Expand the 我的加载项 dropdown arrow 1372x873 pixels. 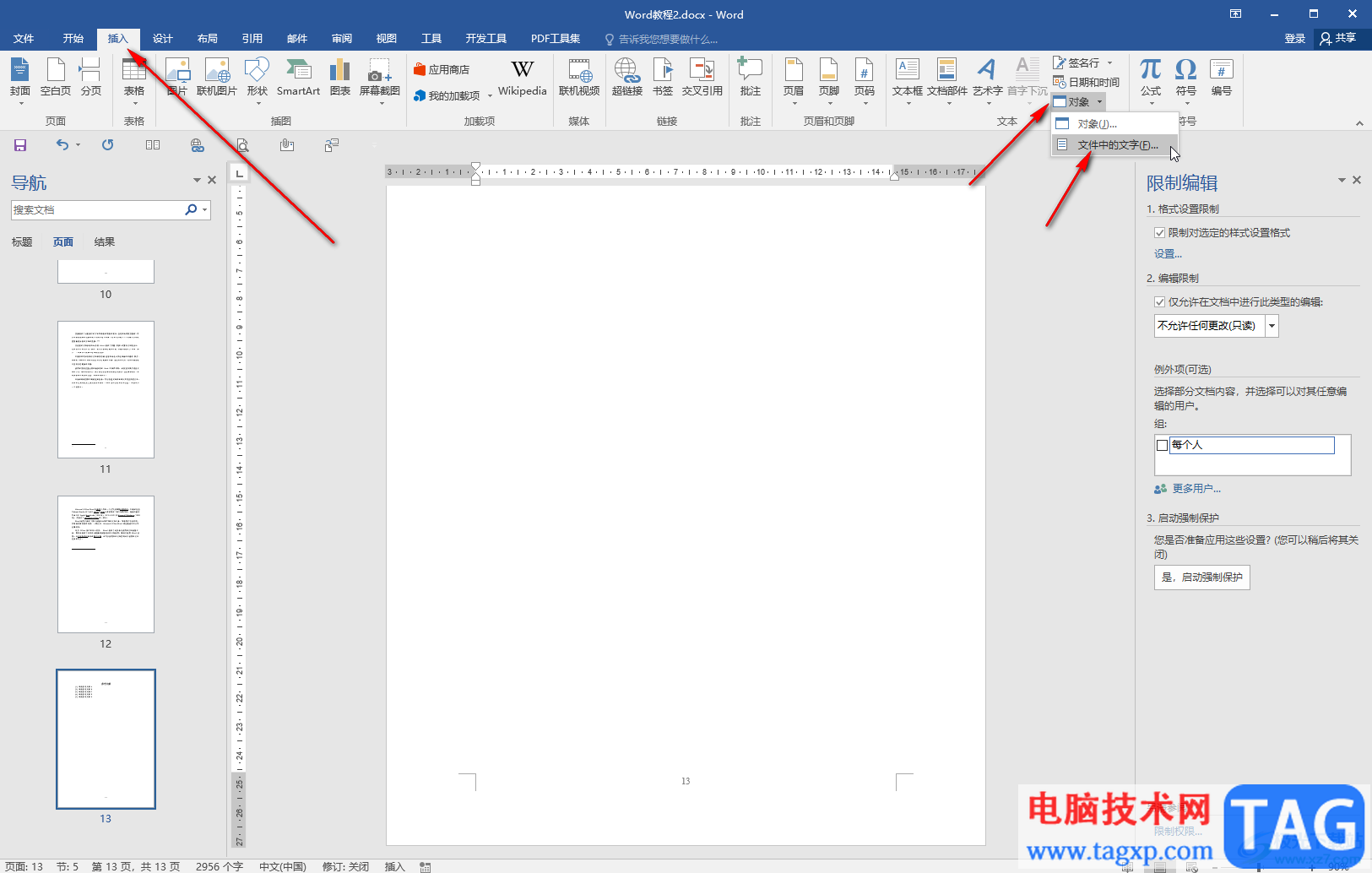[x=490, y=96]
